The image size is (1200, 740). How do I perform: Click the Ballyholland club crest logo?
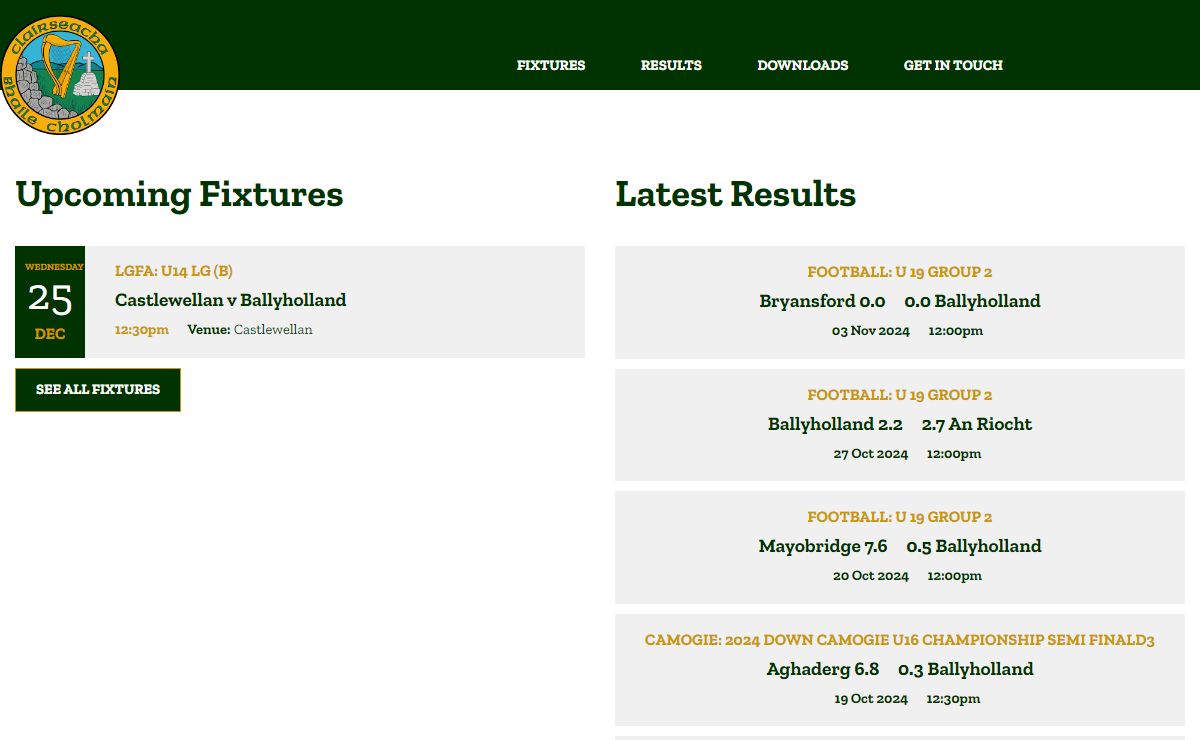60,76
